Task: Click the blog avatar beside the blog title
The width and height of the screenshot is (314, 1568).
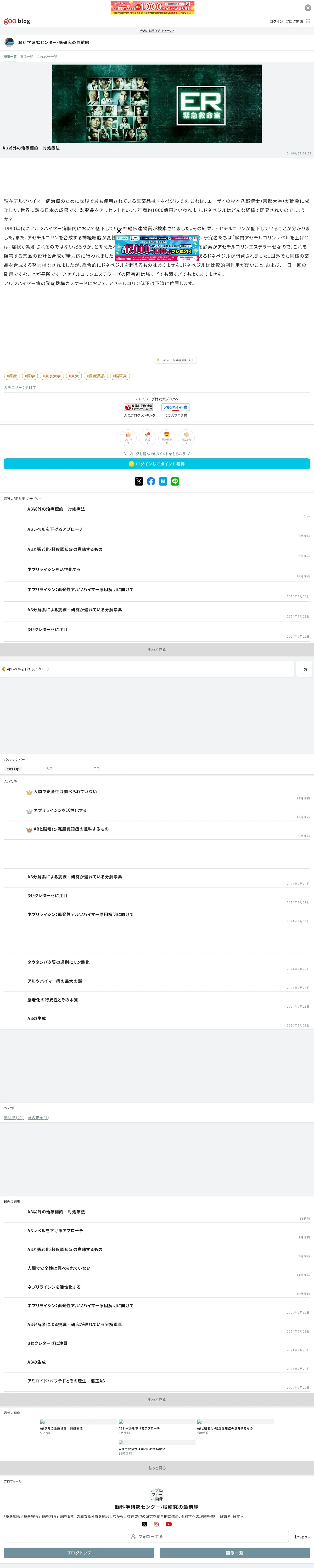Action: 9,42
